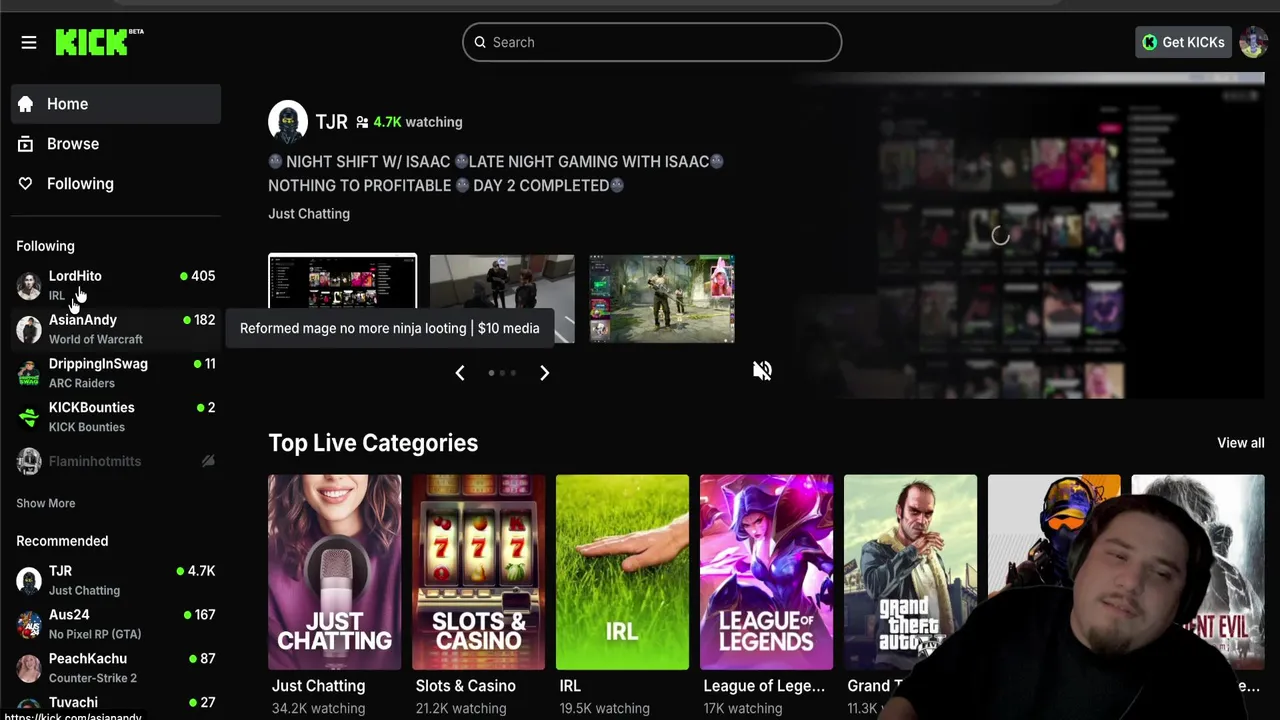This screenshot has height=720, width=1280.
Task: Click 'Slots & Casino' category title
Action: tap(466, 686)
